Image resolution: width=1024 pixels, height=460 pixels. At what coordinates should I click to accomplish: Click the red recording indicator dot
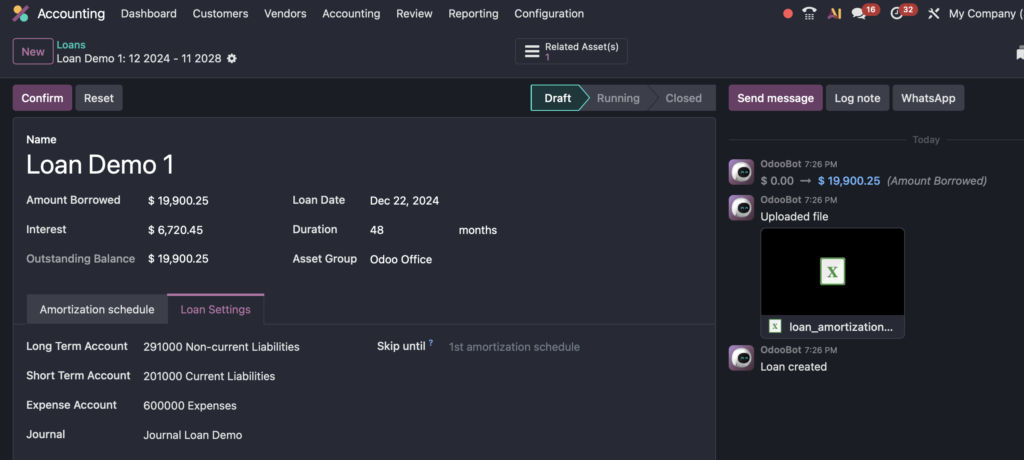tap(788, 14)
